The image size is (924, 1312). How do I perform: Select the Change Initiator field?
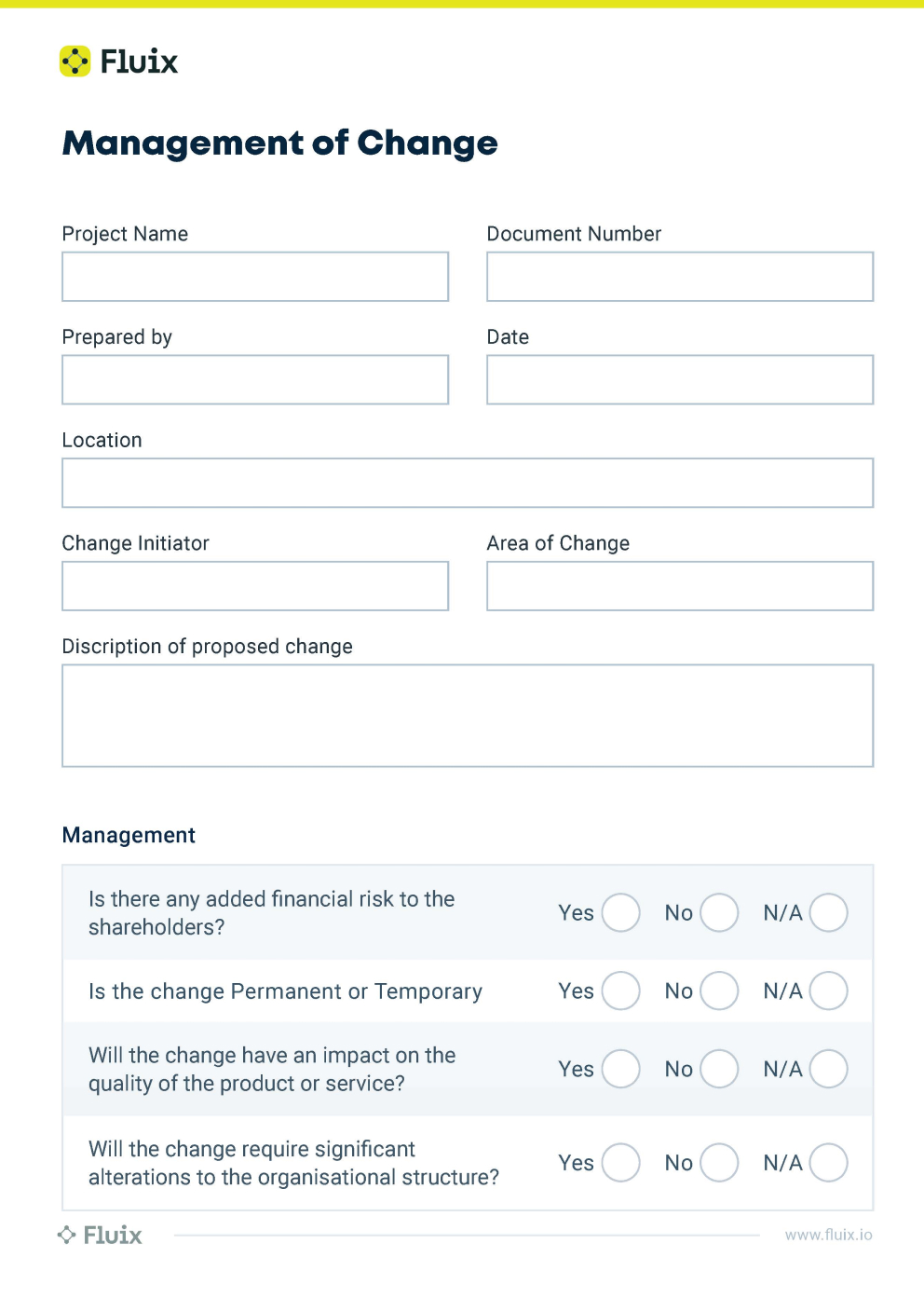pos(255,586)
